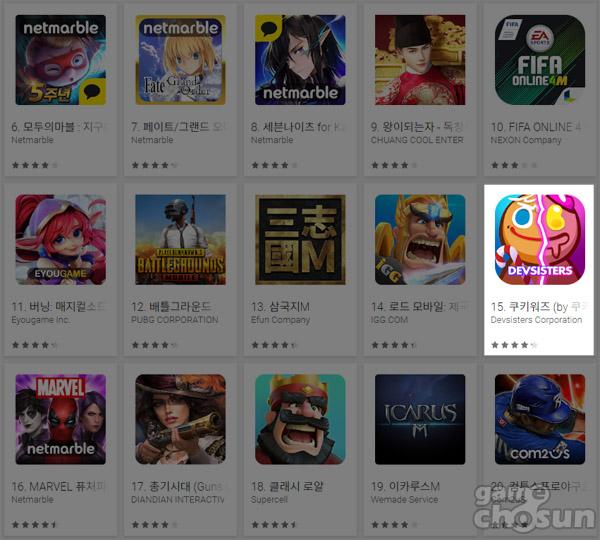Select the PUBG Battlegrounds Mobile icon
This screenshot has height=540, width=600.
point(180,240)
